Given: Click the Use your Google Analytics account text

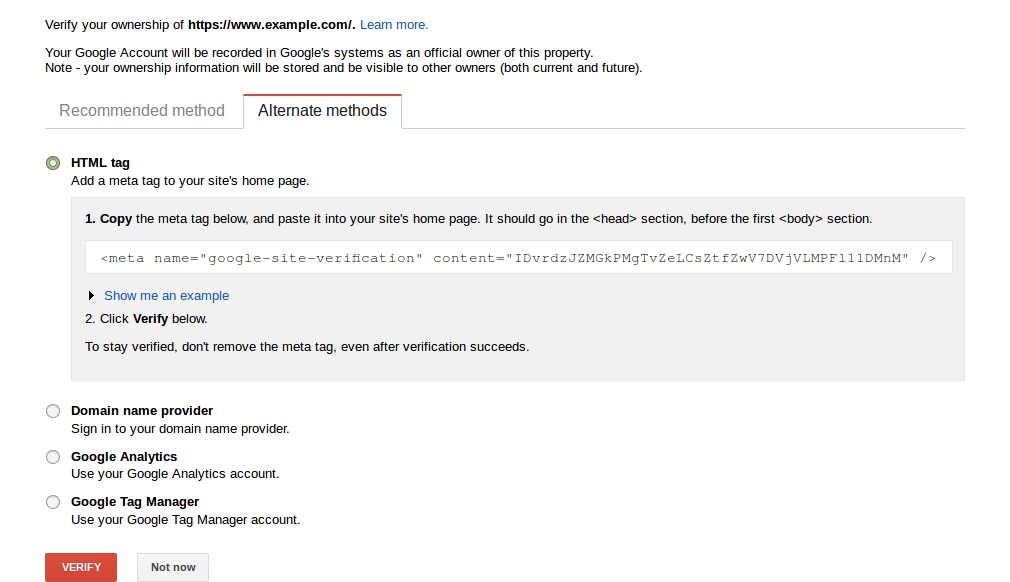Looking at the screenshot, I should pos(175,474).
